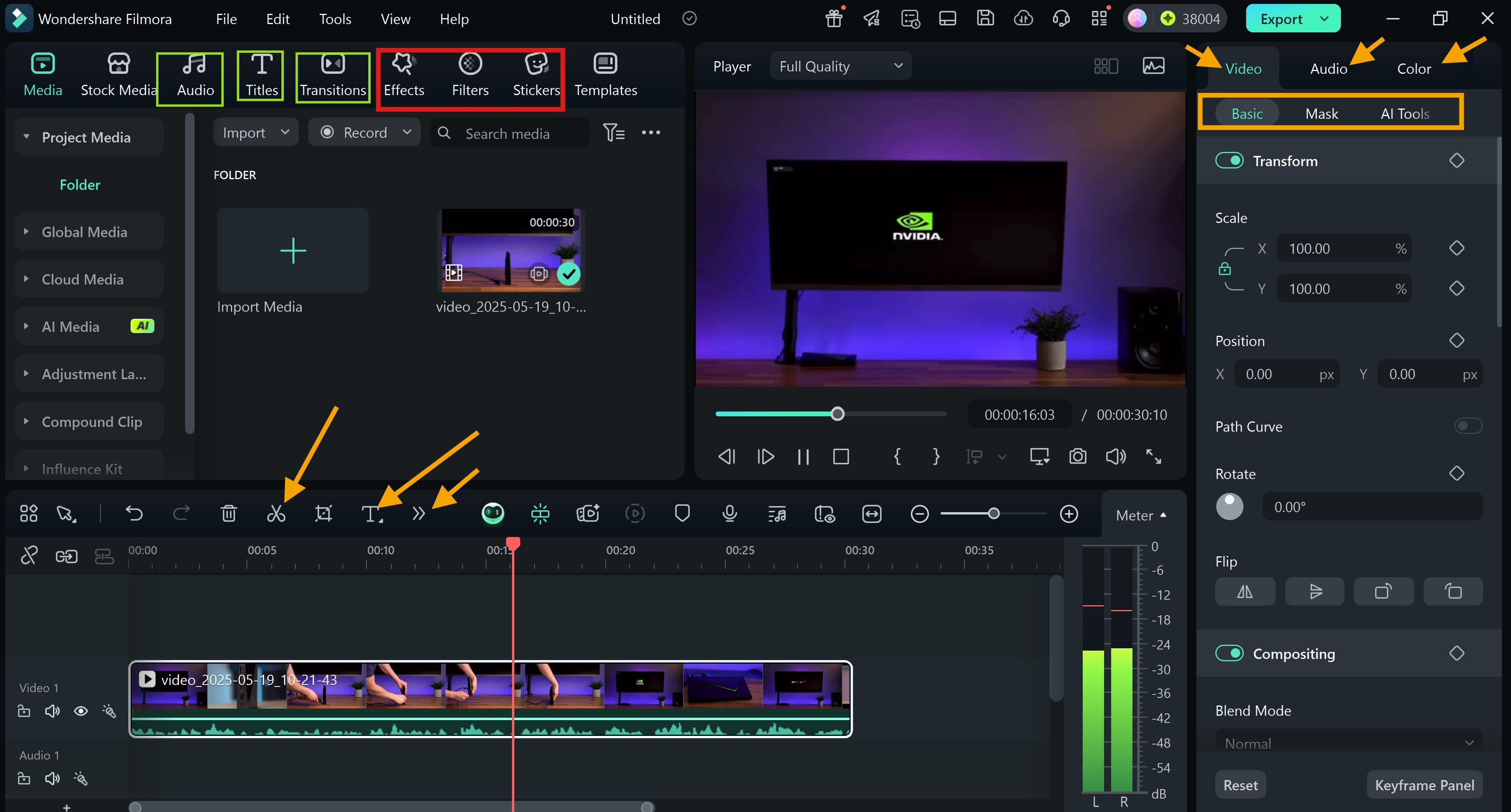Expand Cloud Media tree item
The width and height of the screenshot is (1511, 812).
[x=26, y=279]
